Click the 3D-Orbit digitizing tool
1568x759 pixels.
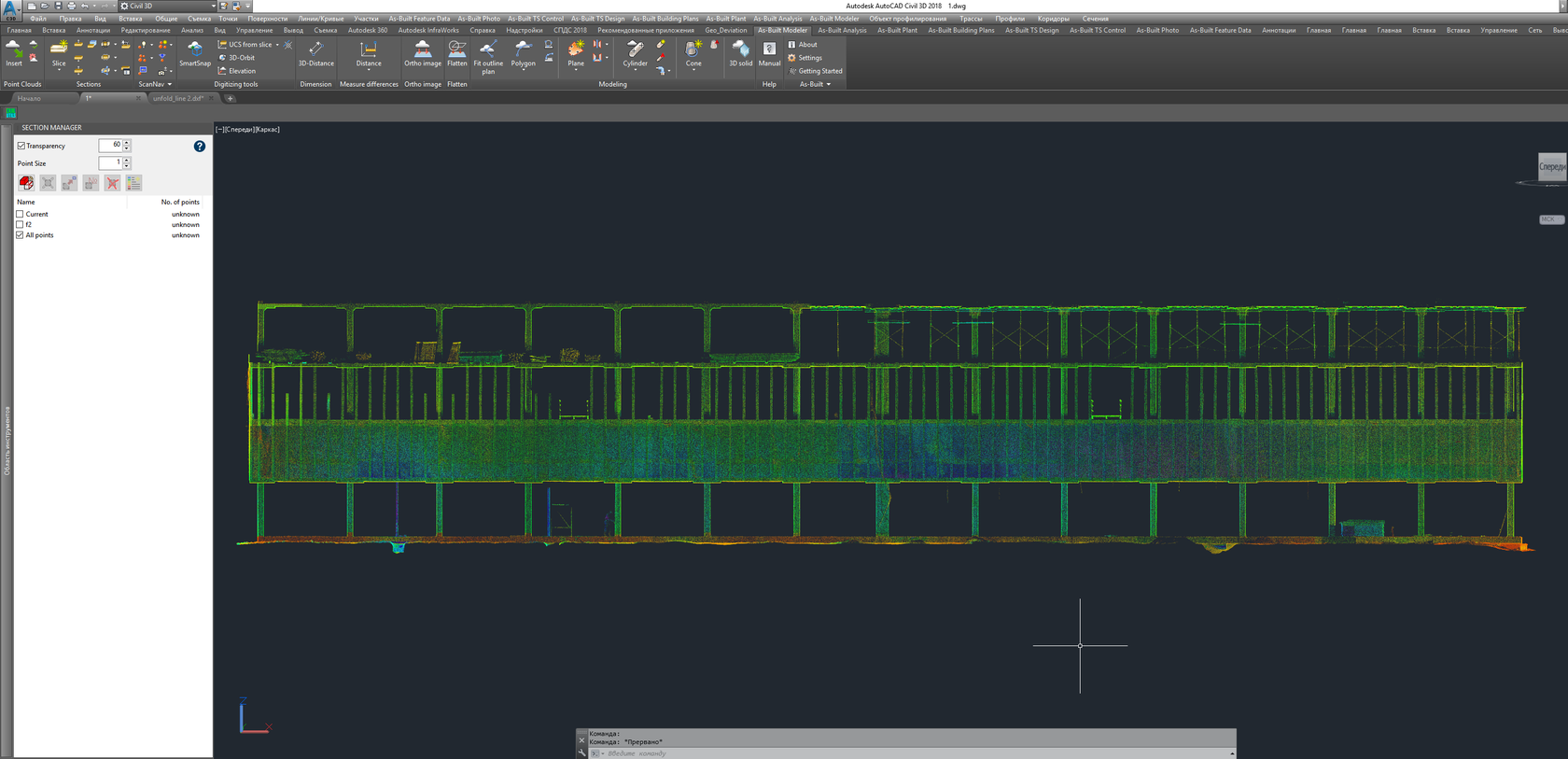(x=236, y=58)
